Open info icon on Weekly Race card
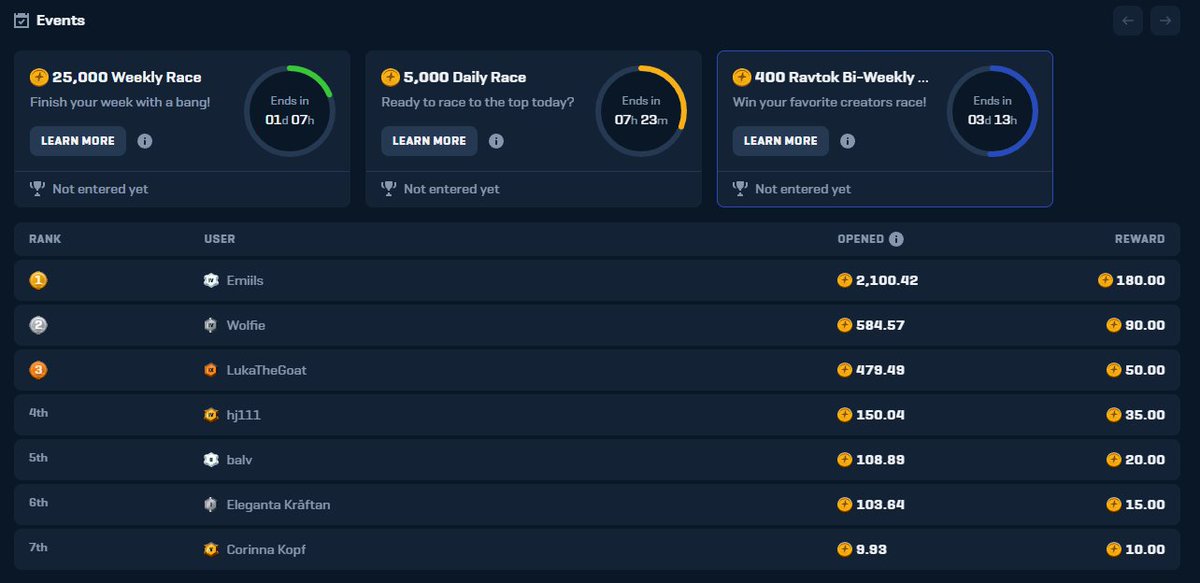The height and width of the screenshot is (583, 1200). (x=145, y=141)
